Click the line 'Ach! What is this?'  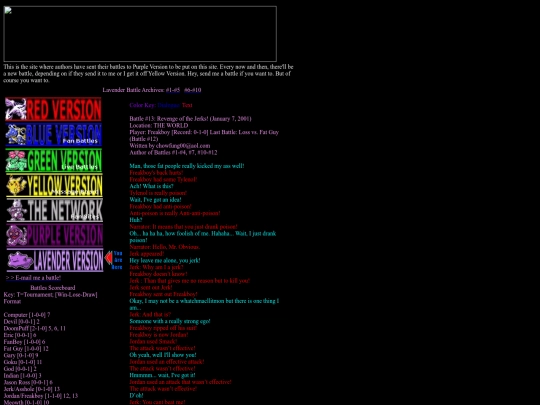point(152,186)
